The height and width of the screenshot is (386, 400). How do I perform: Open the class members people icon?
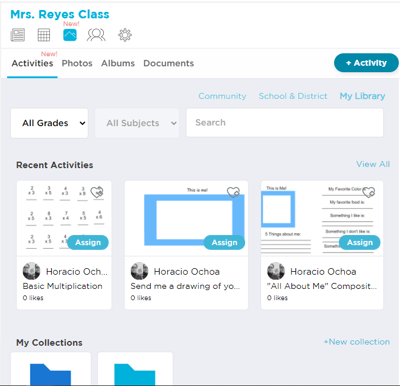coord(96,35)
